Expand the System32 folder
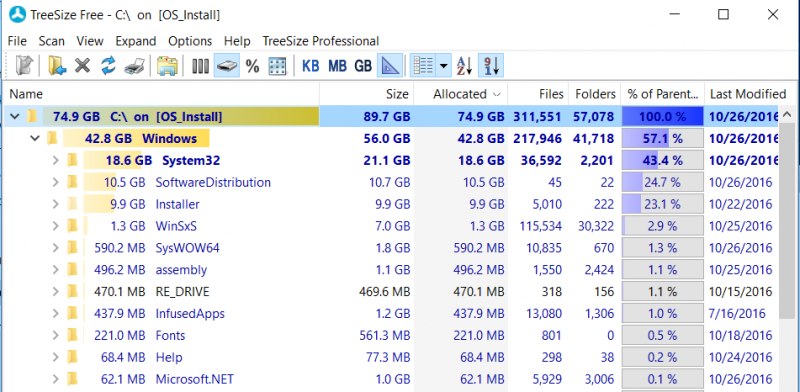Screen dimensions: 800x392 [x=56, y=160]
